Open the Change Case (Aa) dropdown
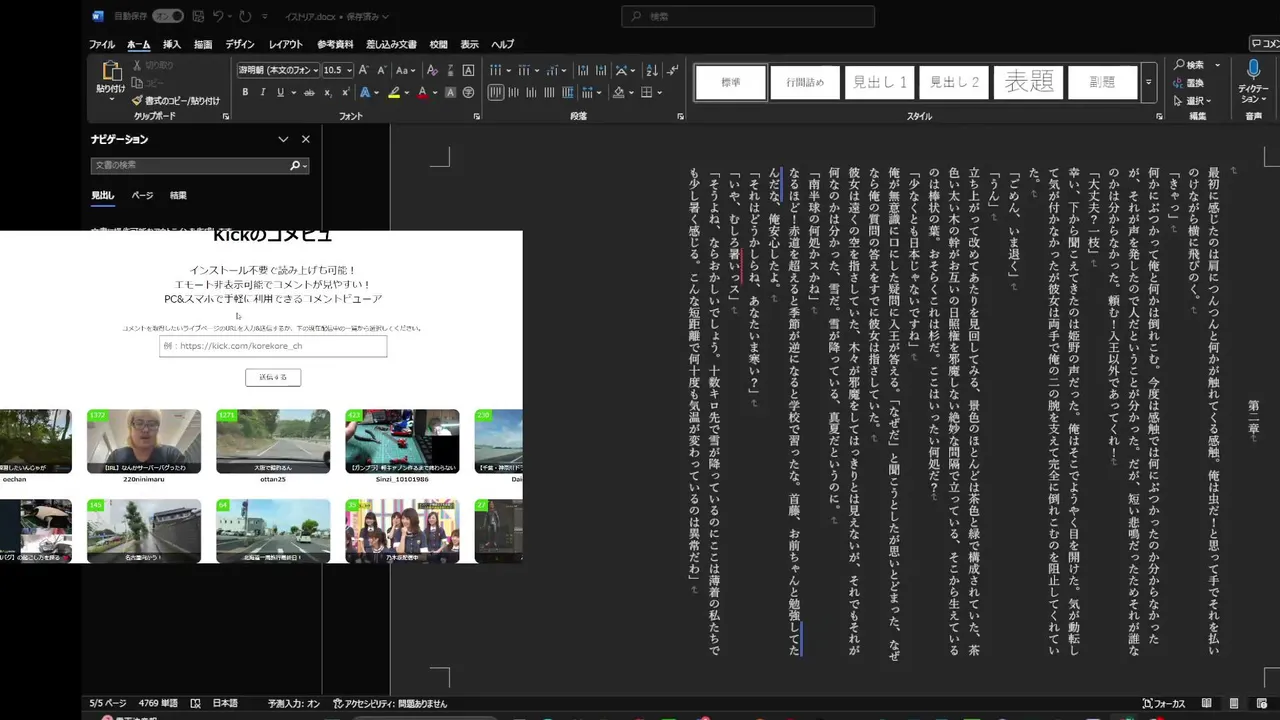This screenshot has width=1280, height=720. point(405,70)
